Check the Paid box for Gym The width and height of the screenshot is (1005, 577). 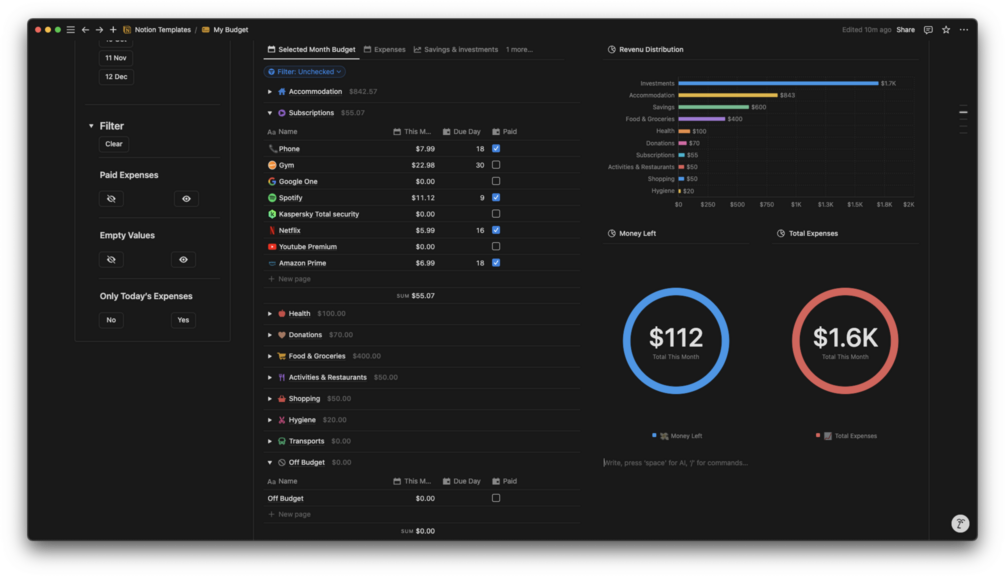(x=496, y=165)
